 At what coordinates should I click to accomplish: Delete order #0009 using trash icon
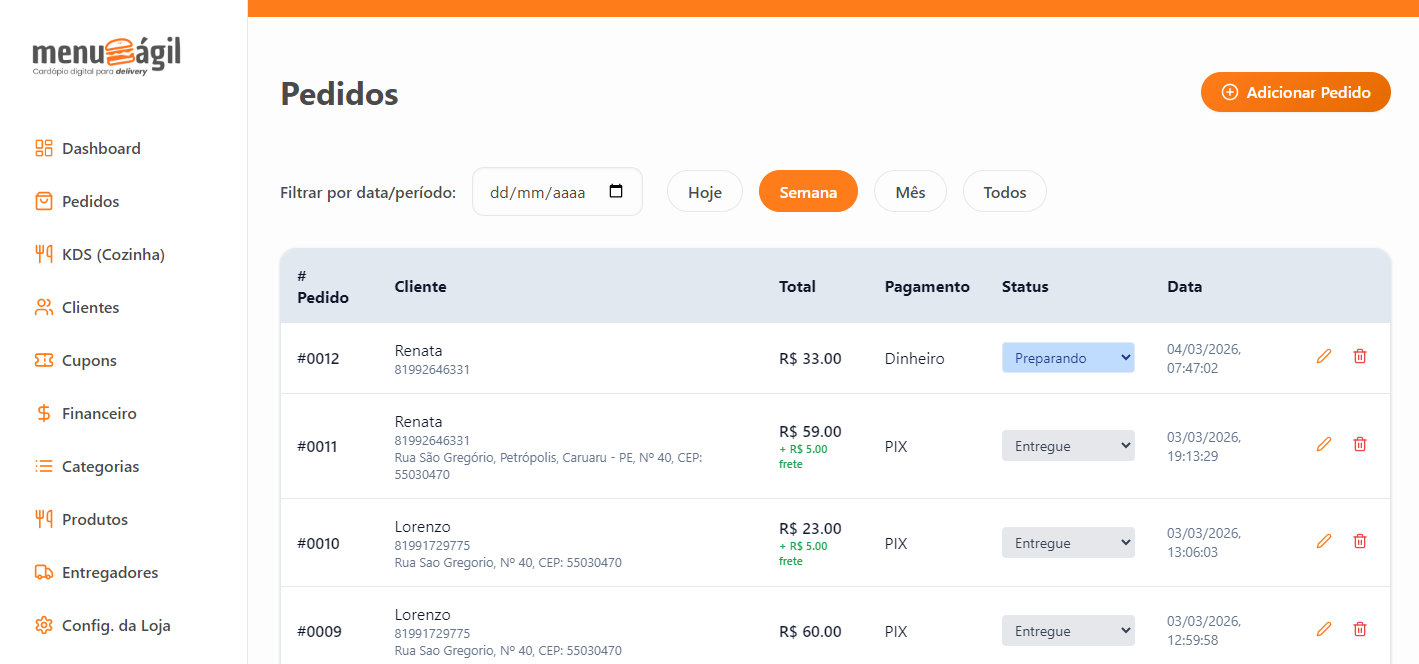[x=1359, y=629]
